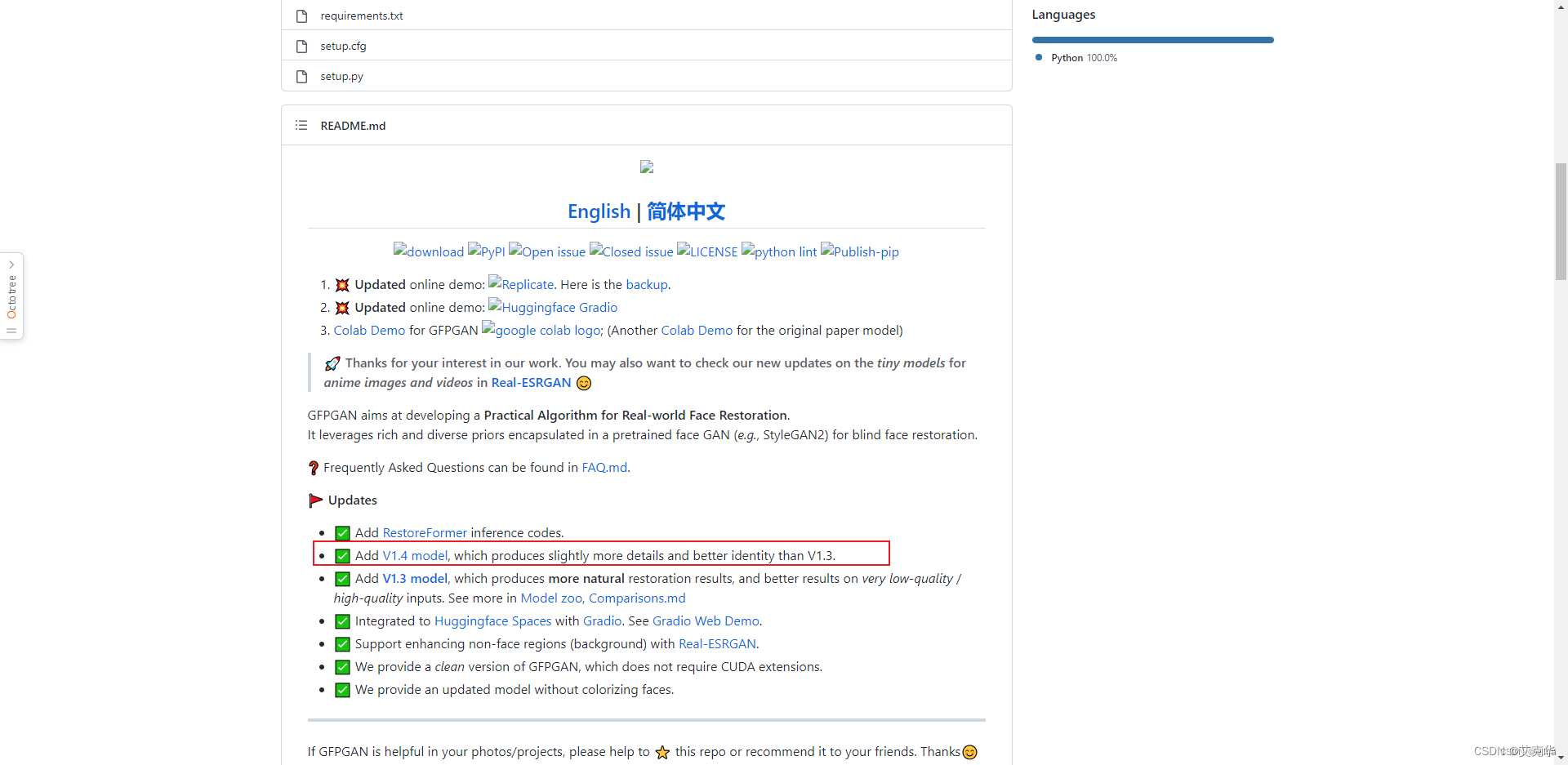This screenshot has width=1568, height=765.
Task: Open the README.md table of contents icon
Action: 301,125
